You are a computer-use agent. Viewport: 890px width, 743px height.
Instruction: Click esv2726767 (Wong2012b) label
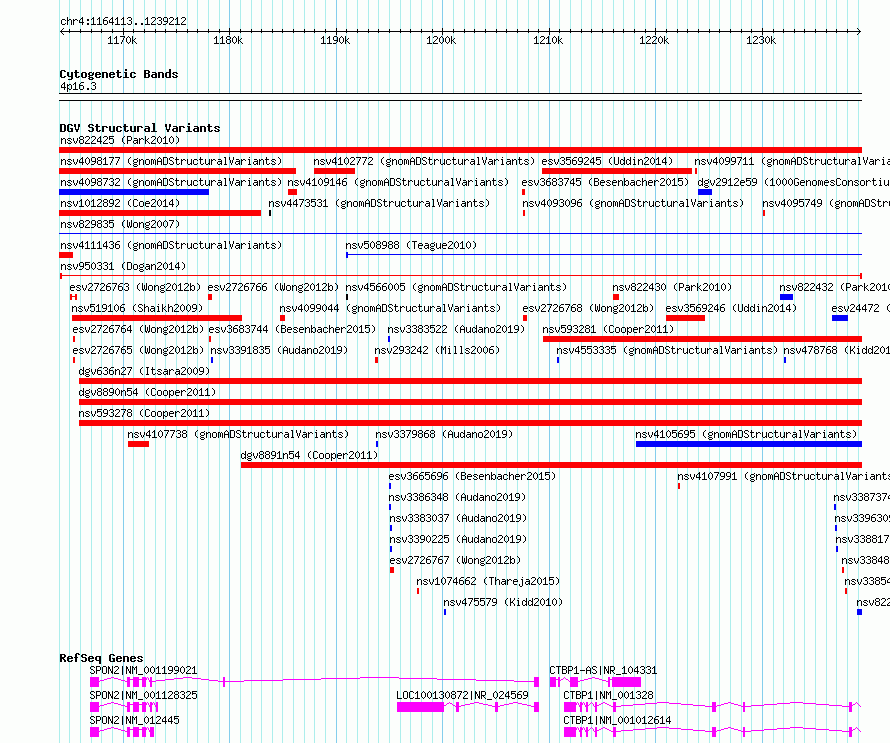click(x=455, y=560)
